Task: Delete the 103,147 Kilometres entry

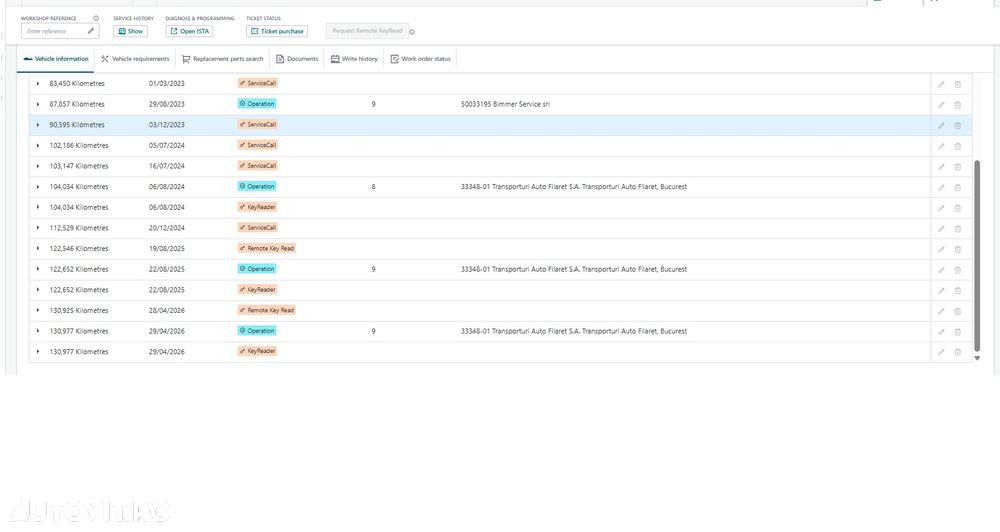Action: tap(957, 166)
